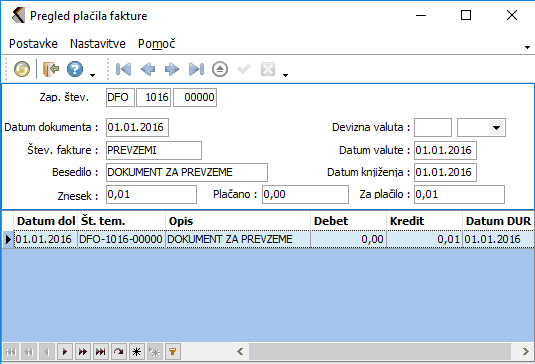Click the horizontal scrollbar left arrow

pos(240,351)
